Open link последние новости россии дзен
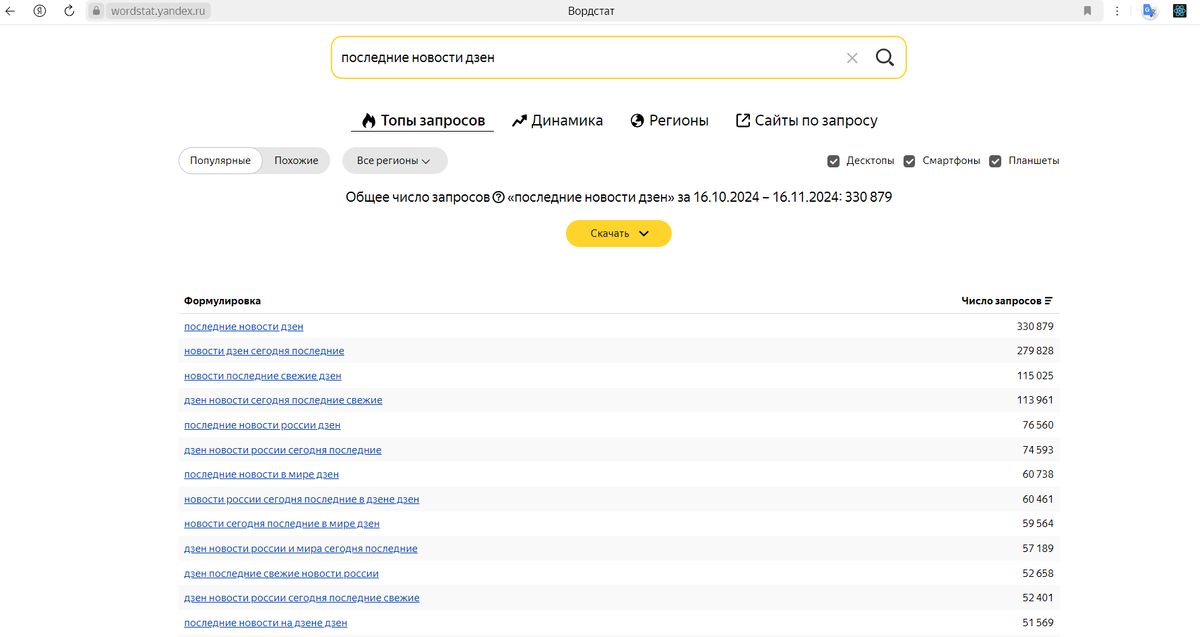 click(262, 425)
